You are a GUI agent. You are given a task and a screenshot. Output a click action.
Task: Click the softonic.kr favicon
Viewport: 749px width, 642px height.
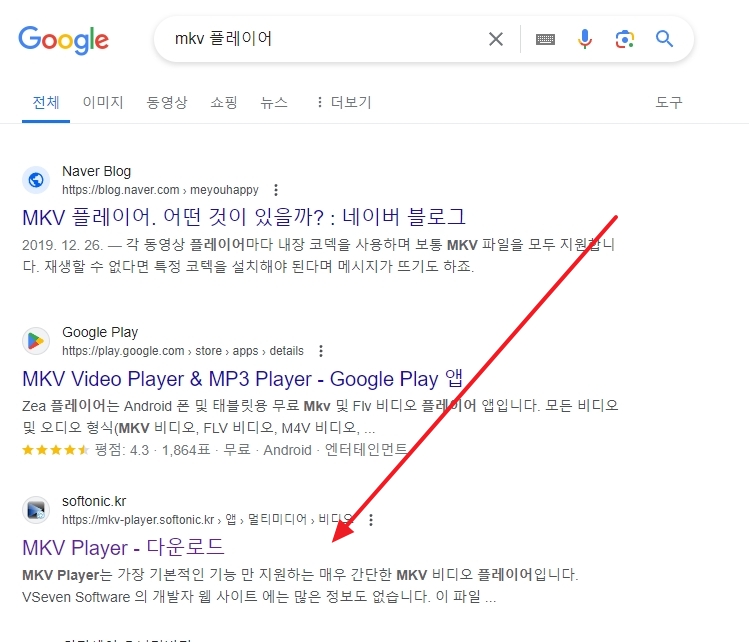[x=36, y=510]
